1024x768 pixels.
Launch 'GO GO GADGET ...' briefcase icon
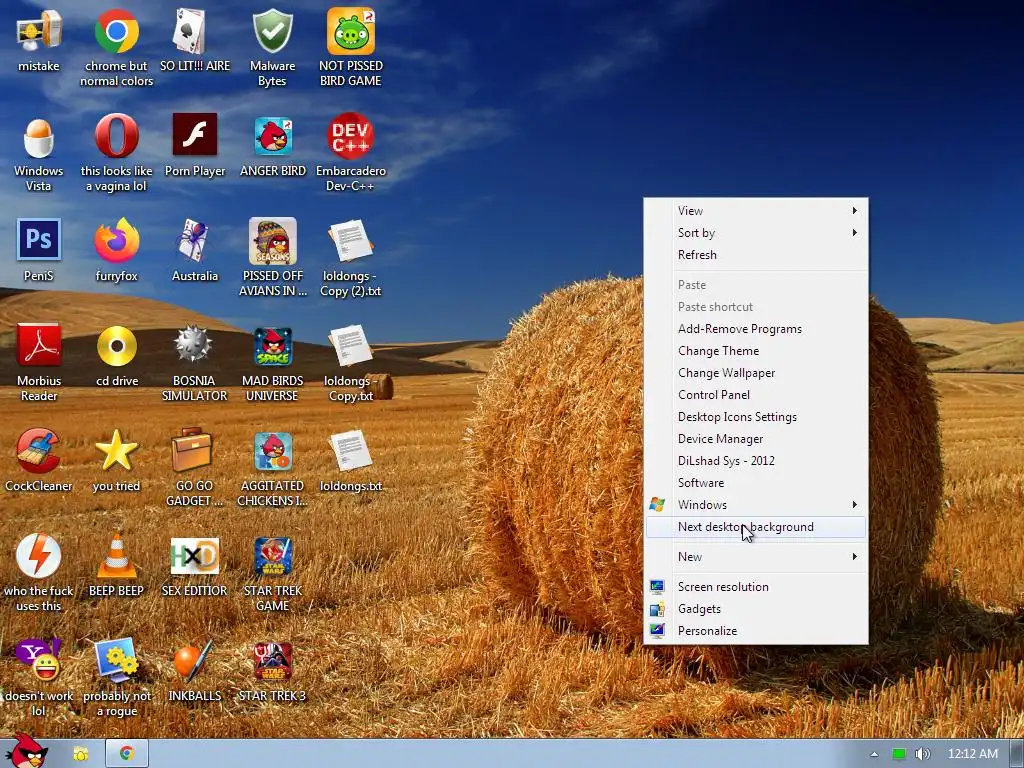click(191, 450)
